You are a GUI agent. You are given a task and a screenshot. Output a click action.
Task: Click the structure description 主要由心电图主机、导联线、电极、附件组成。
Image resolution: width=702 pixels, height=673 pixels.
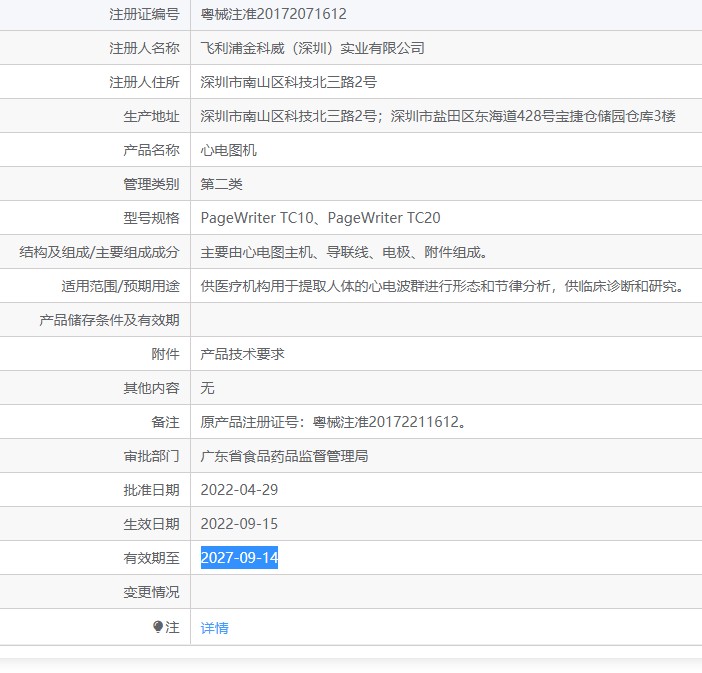pos(344,252)
